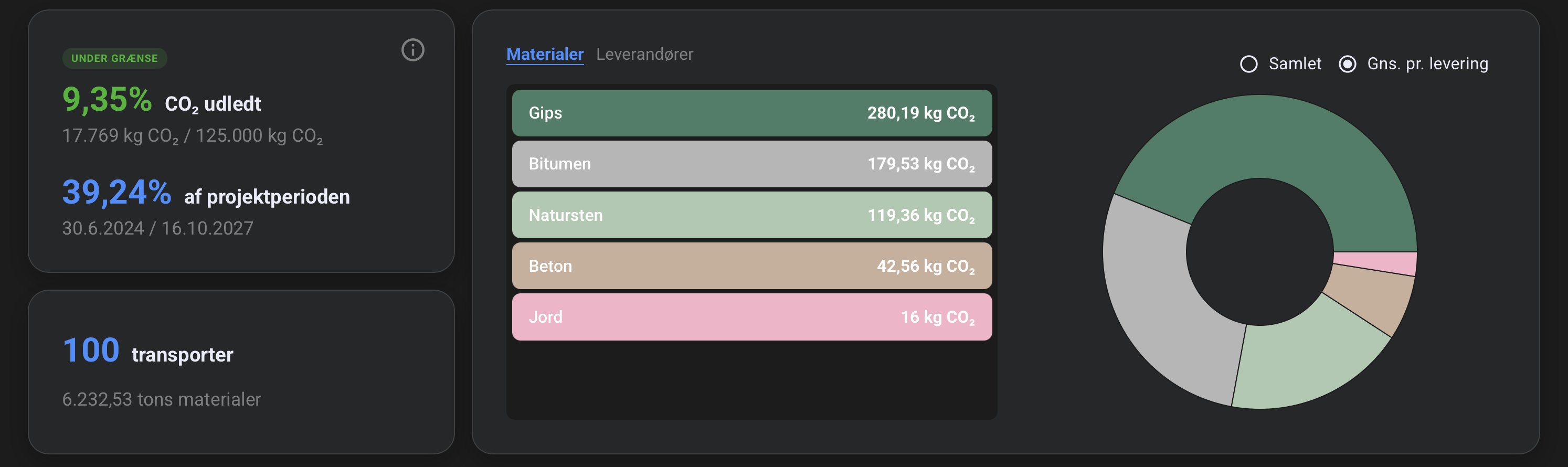
Task: Select the pink Jord row
Action: [x=751, y=317]
